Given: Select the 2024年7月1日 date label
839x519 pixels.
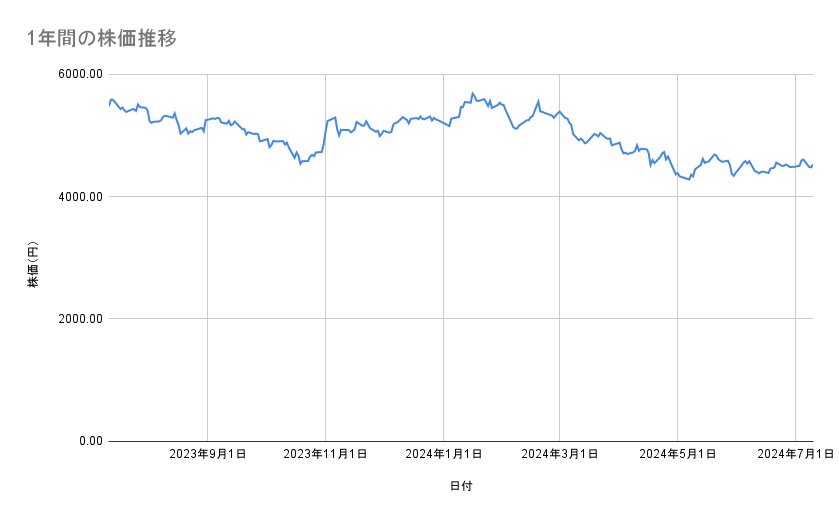Looking at the screenshot, I should tap(795, 455).
